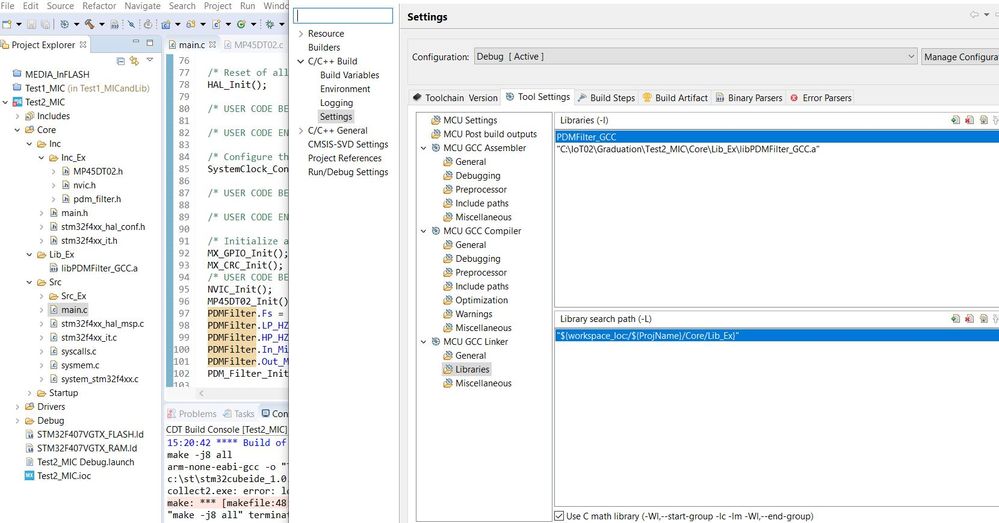999x523 pixels.
Task: Open the Refactor menu
Action: click(99, 6)
